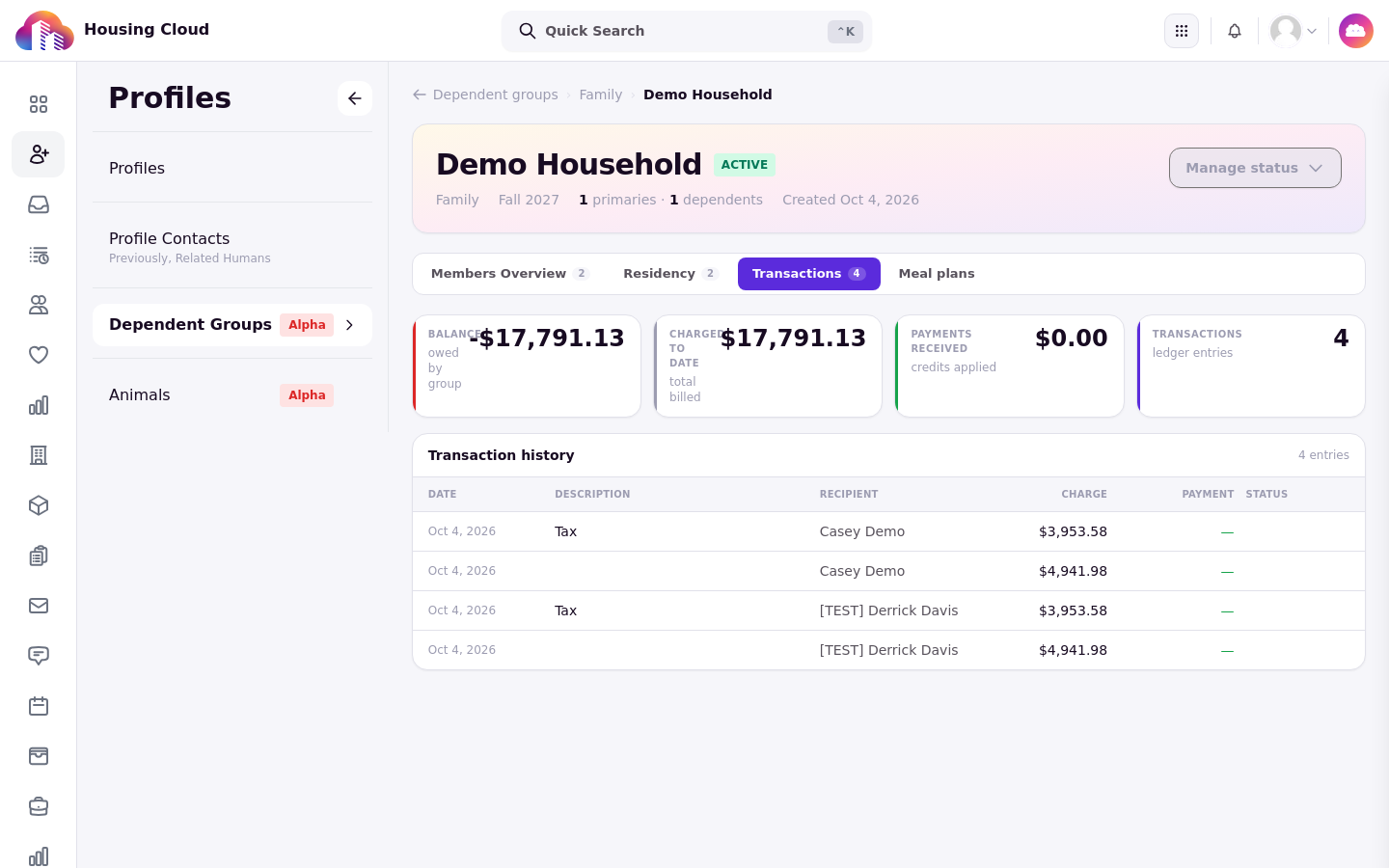Click the Charged to Date card
The image size is (1389, 868).
(x=768, y=366)
